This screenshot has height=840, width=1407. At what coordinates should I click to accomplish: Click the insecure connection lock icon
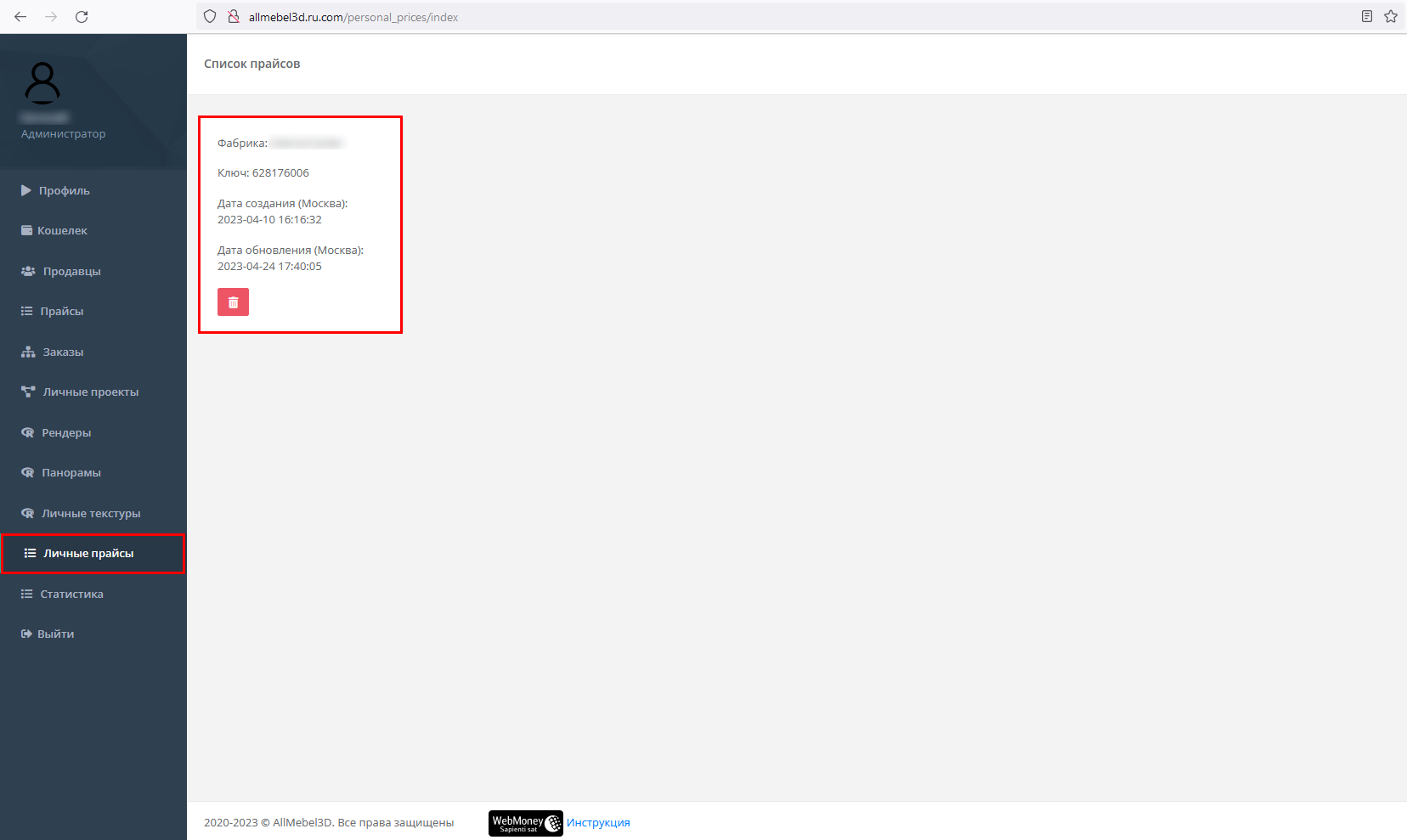pos(233,17)
